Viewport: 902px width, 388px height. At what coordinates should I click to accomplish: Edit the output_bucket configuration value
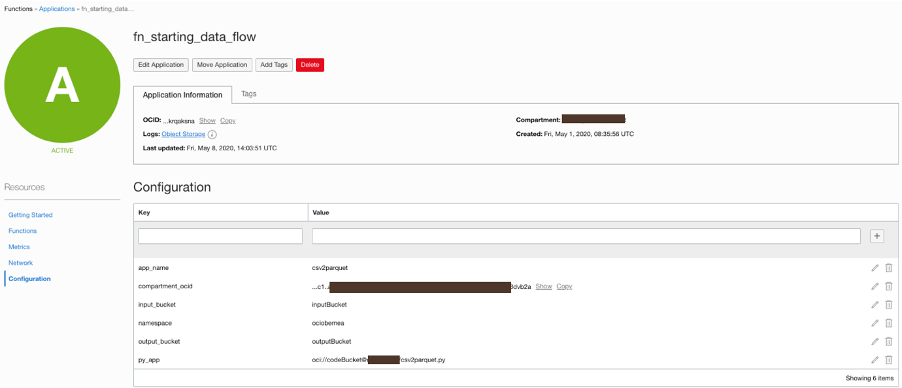point(874,341)
